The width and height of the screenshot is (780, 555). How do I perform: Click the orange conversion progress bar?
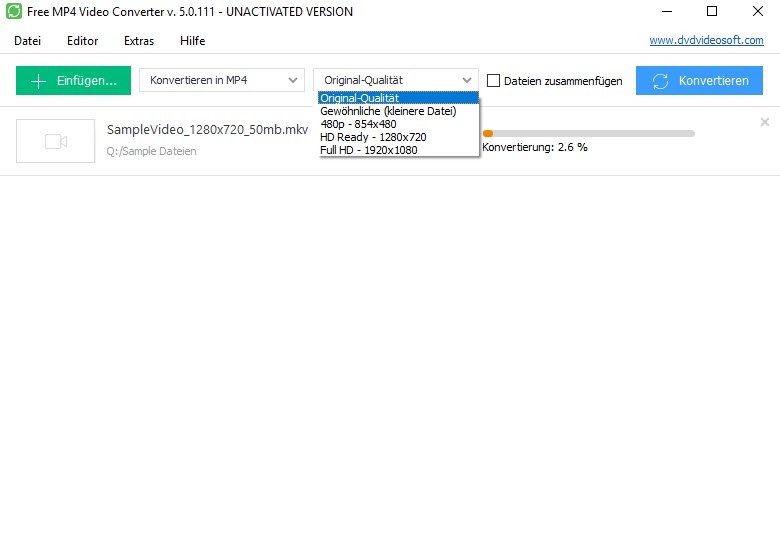[588, 133]
